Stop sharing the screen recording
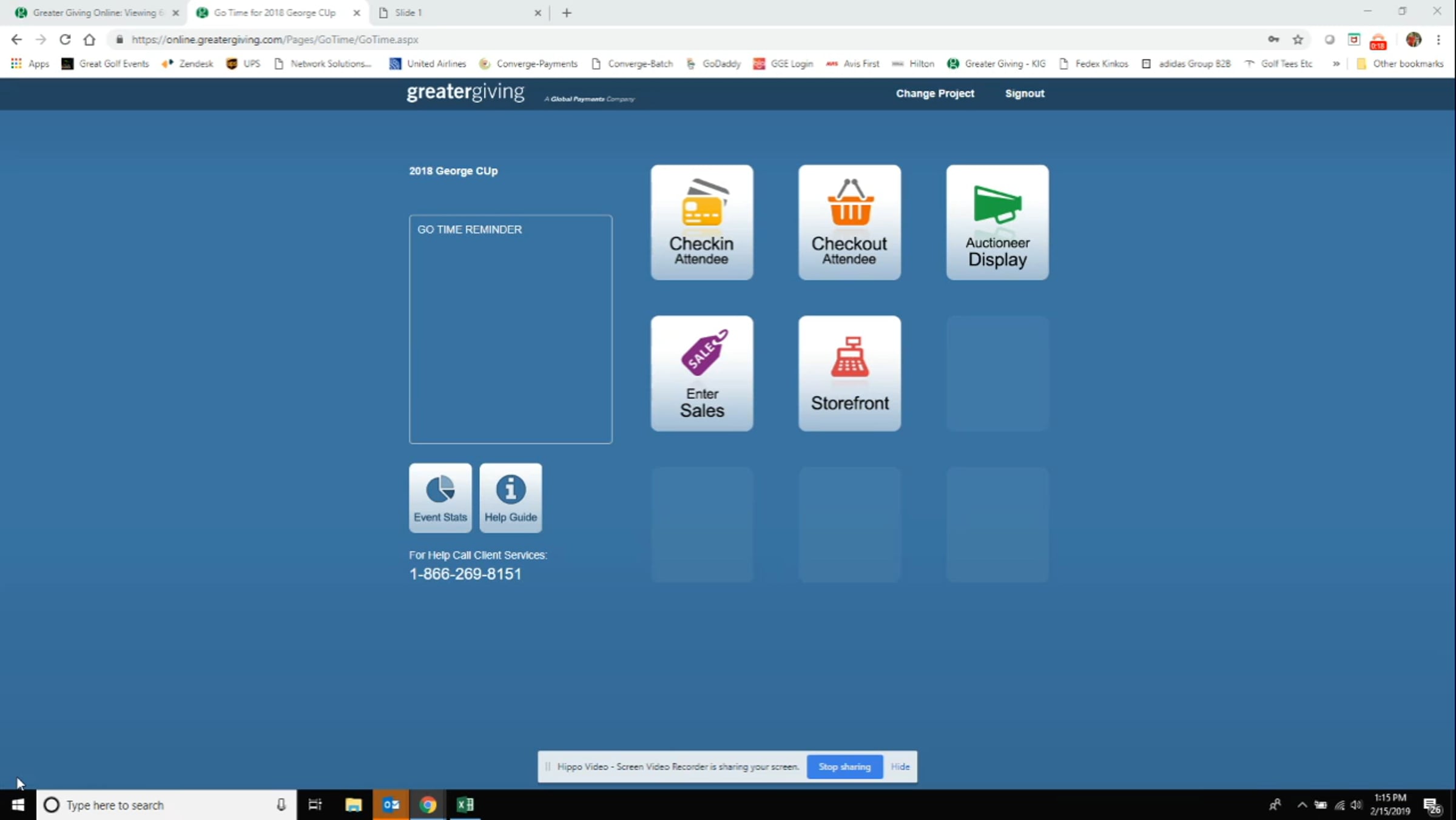1456x820 pixels. (x=844, y=767)
